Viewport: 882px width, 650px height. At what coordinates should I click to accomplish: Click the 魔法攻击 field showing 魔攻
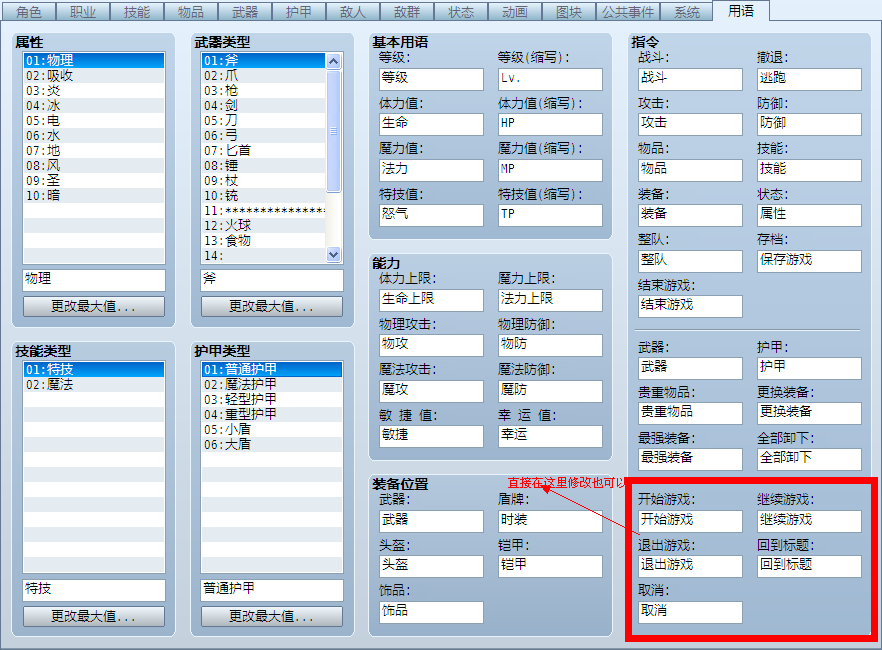point(431,391)
